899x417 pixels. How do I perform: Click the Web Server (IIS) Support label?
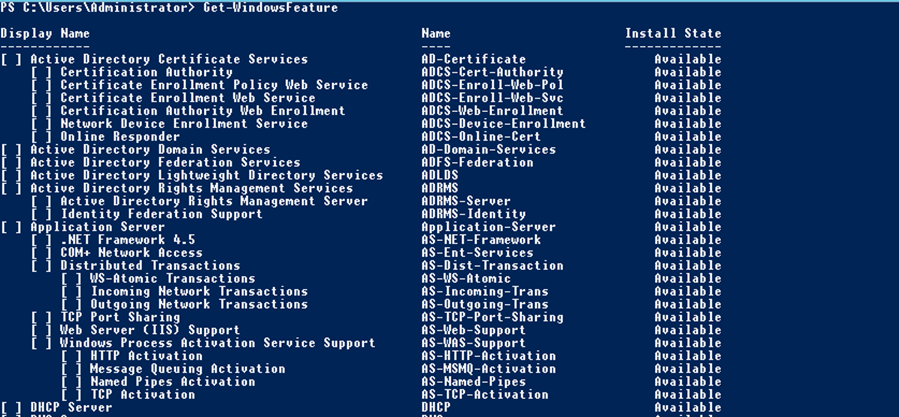tap(150, 330)
